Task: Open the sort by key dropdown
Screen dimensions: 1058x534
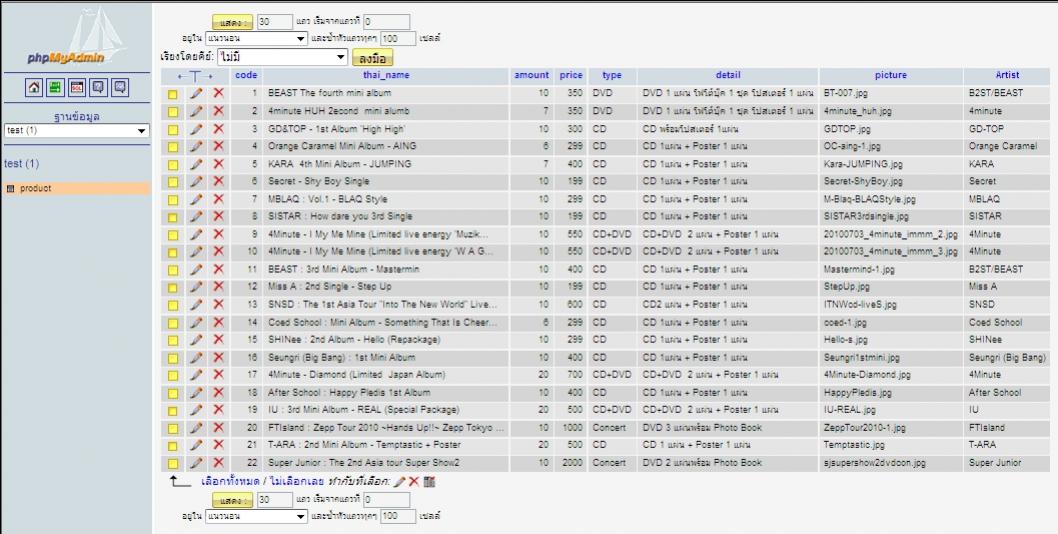Action: coord(282,57)
